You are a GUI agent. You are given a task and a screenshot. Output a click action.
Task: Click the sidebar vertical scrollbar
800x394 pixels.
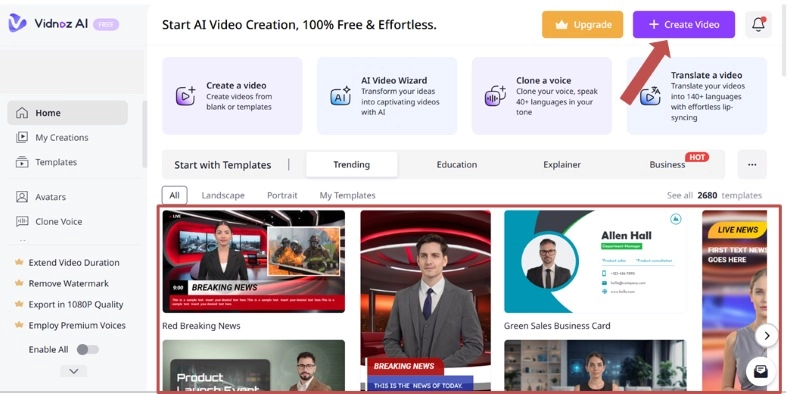coord(144,134)
